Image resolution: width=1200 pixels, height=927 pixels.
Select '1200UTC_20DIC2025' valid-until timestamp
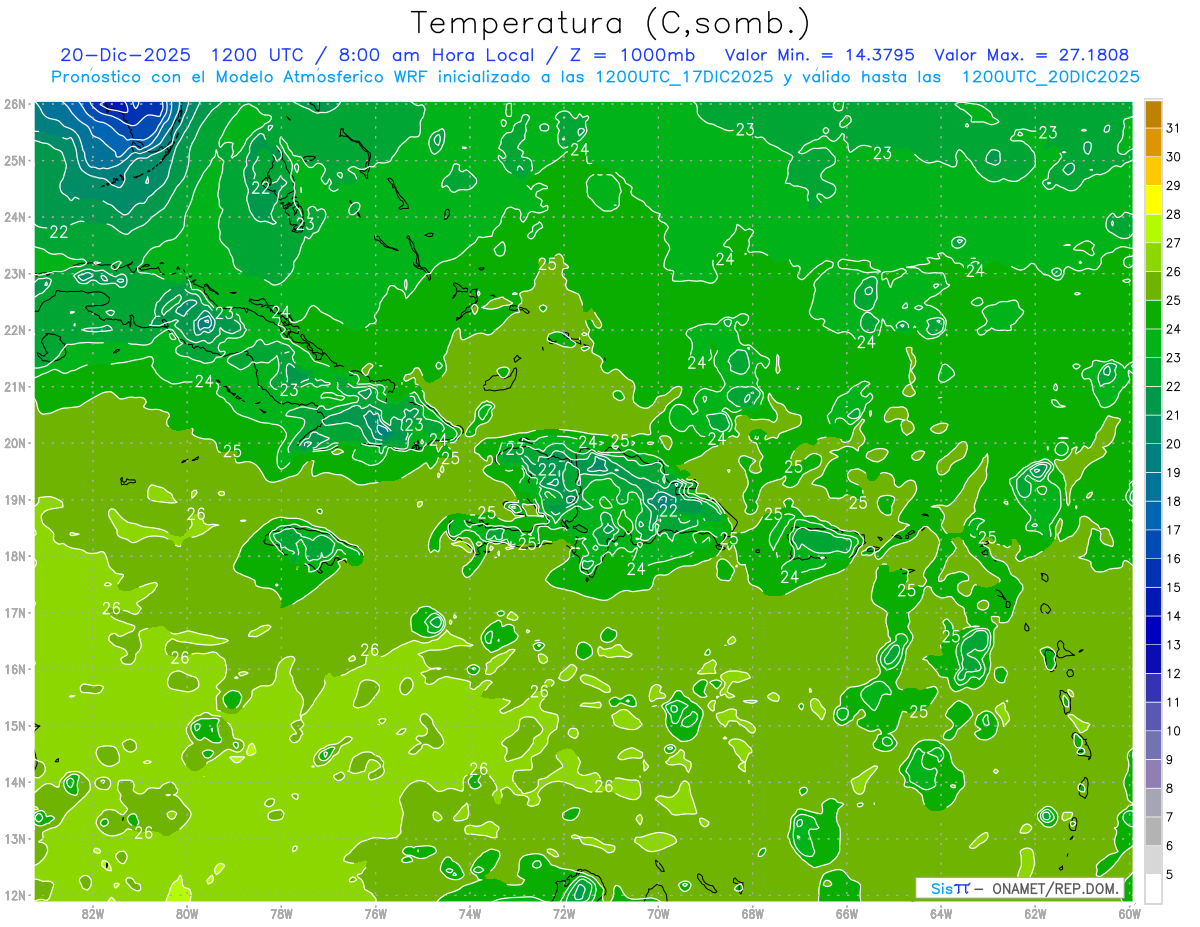[1050, 77]
